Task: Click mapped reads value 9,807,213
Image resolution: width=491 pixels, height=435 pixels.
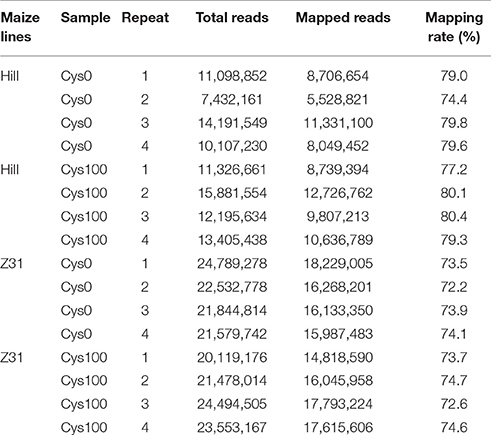Action: tap(338, 216)
